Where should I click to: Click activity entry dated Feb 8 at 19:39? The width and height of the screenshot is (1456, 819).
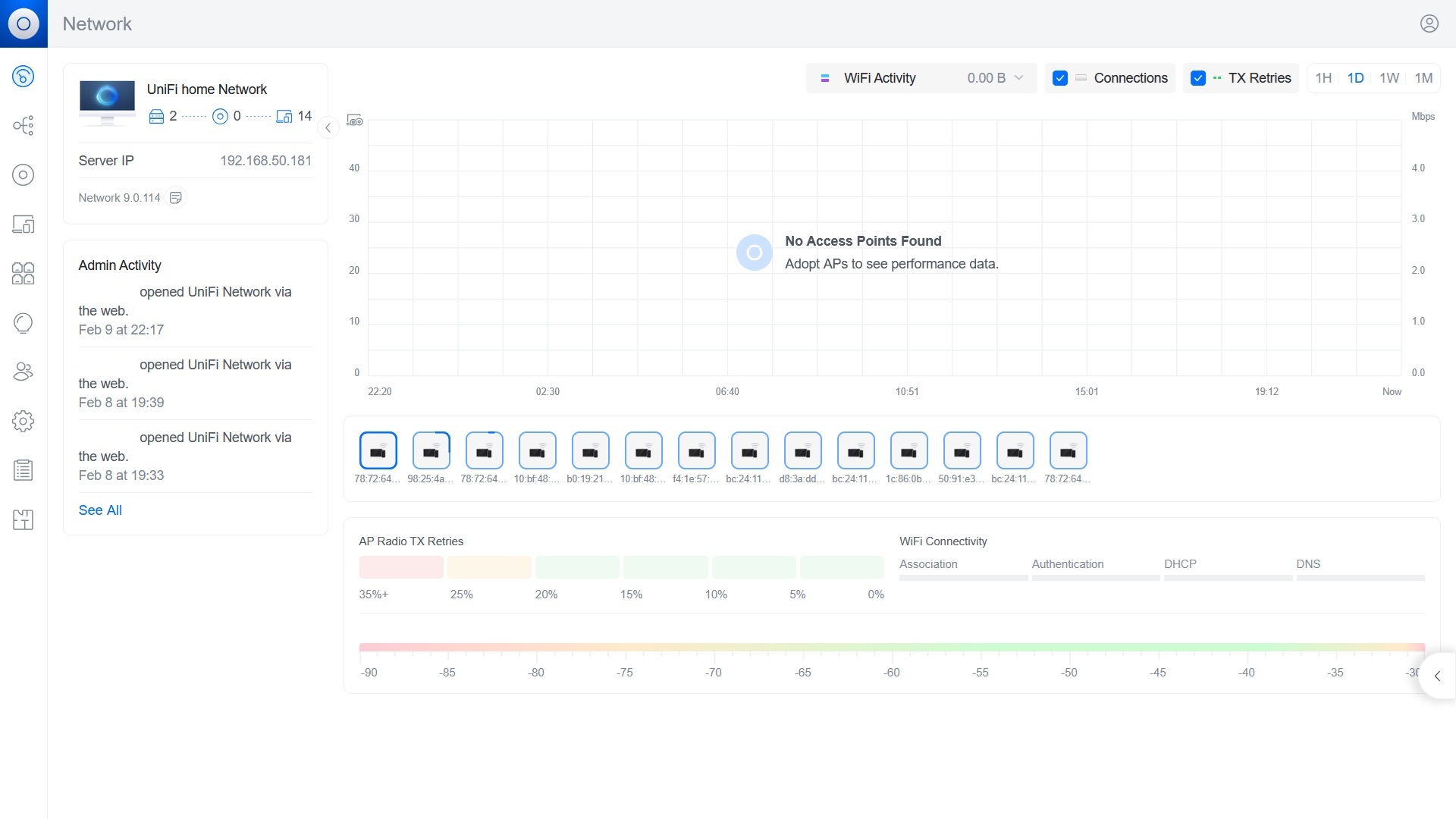click(196, 384)
